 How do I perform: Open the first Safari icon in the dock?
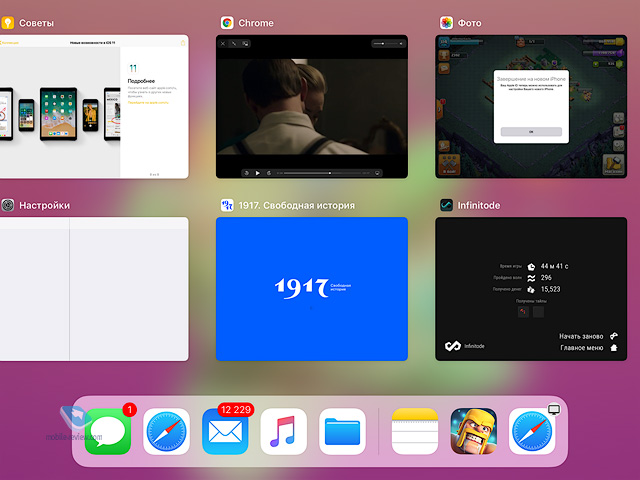pos(167,432)
